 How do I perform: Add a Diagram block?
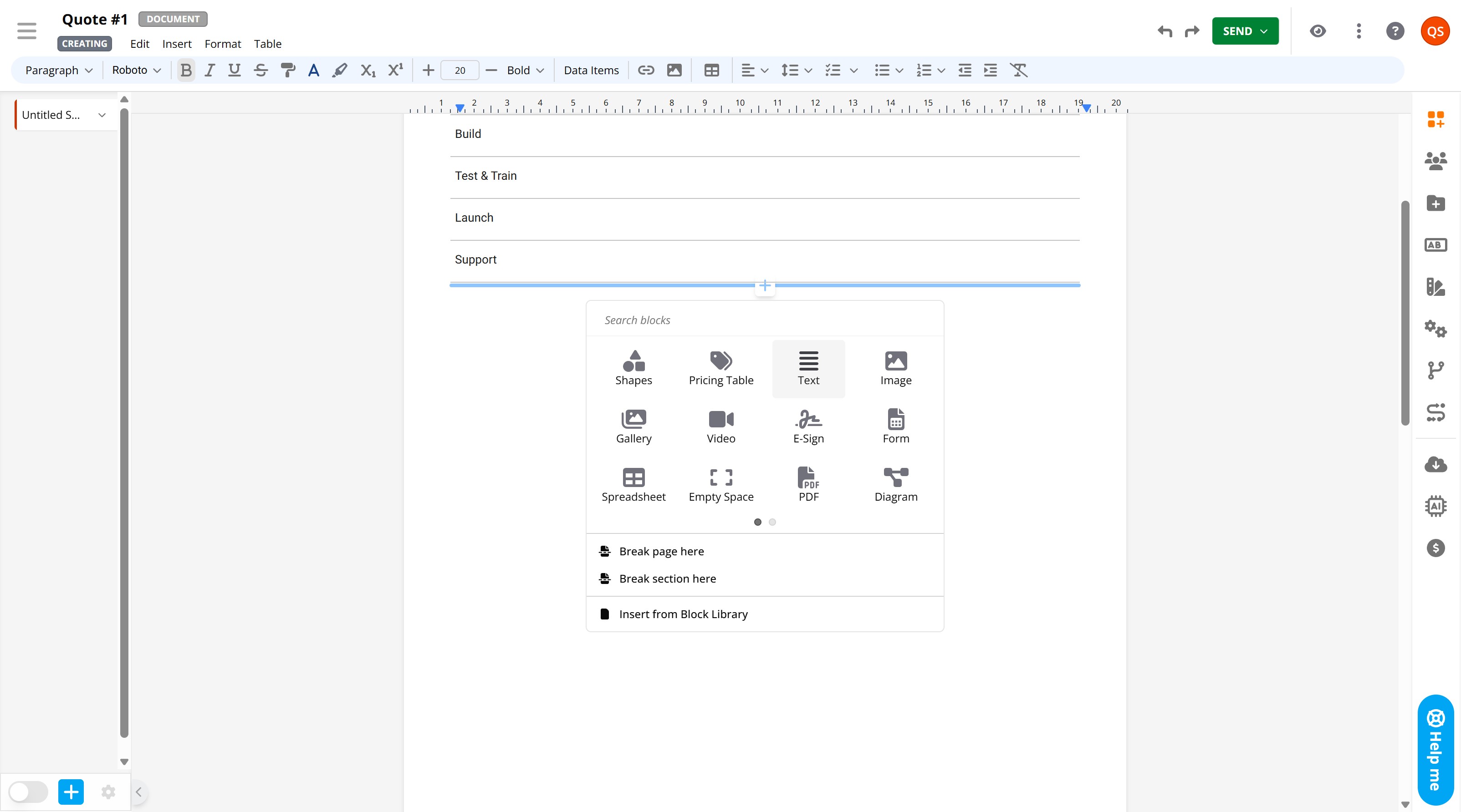click(x=895, y=485)
